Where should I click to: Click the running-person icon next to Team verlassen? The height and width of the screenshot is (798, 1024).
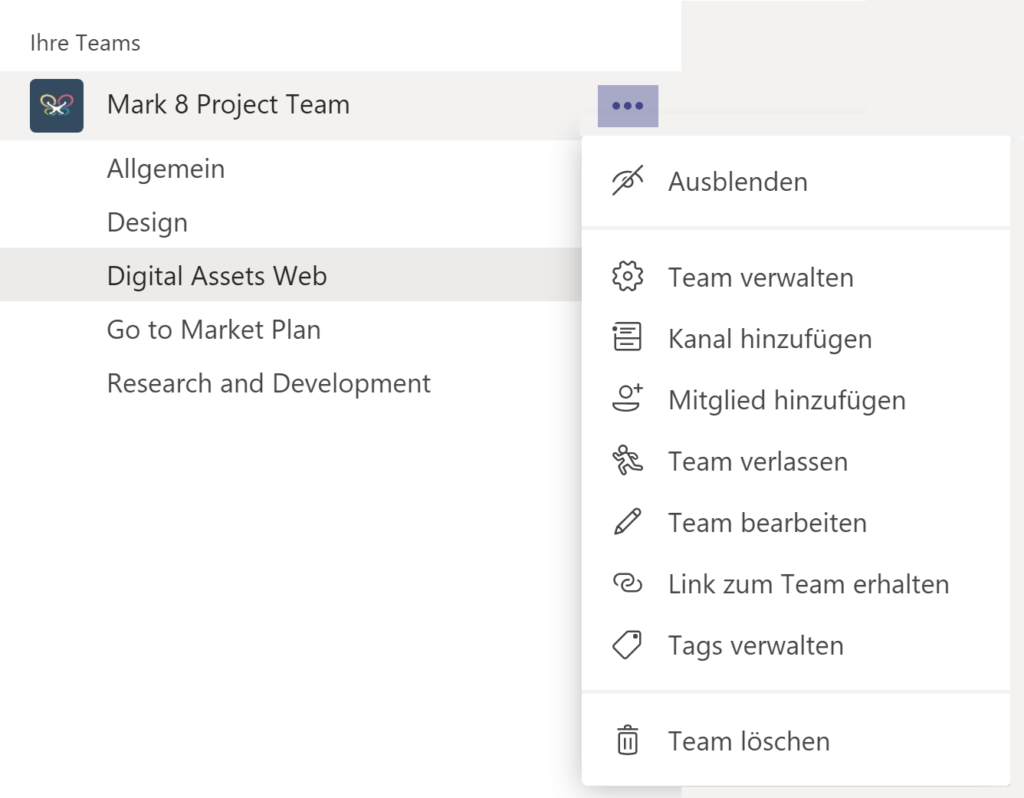[x=627, y=461]
